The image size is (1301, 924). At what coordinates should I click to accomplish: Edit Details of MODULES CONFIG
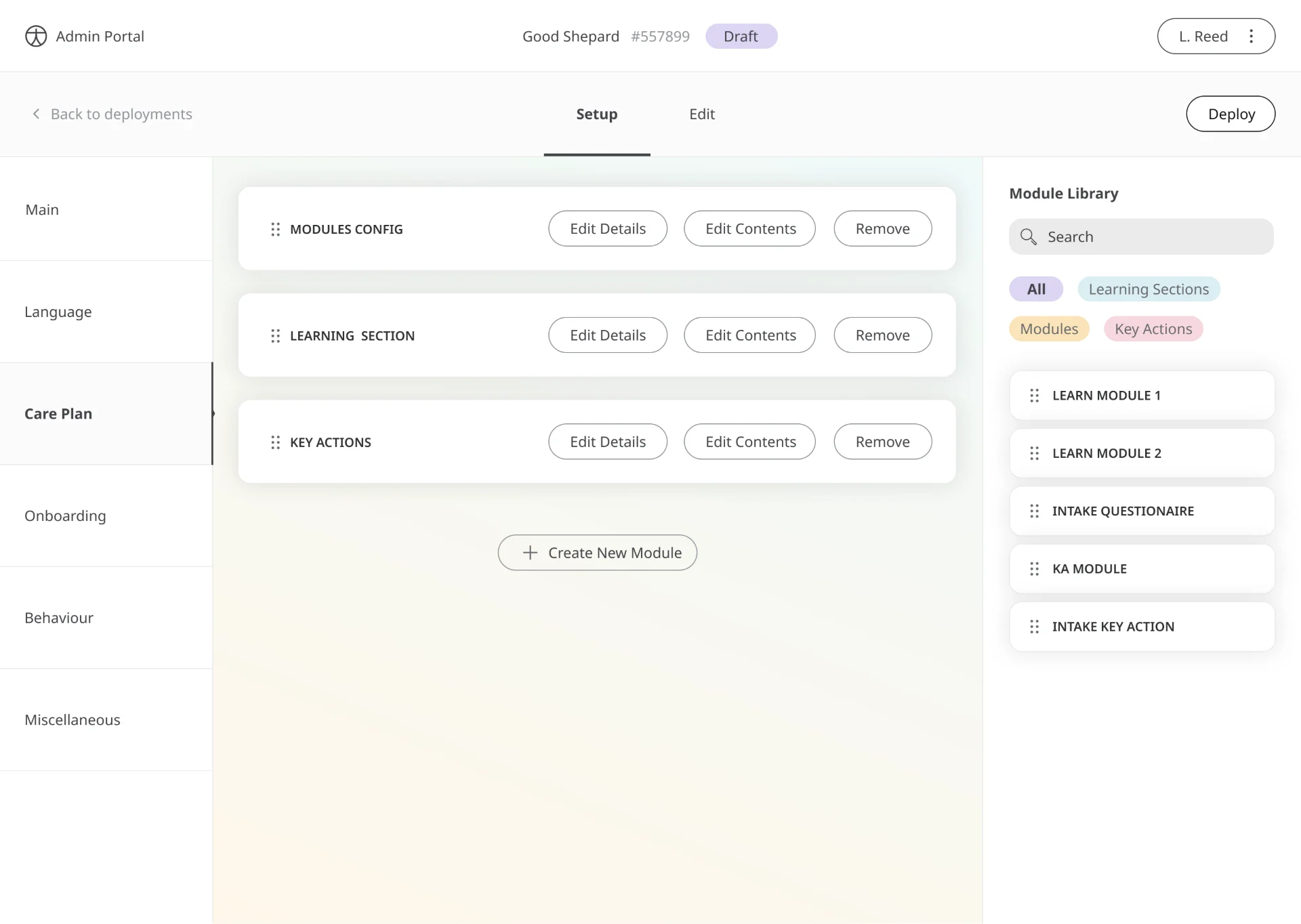(x=608, y=229)
